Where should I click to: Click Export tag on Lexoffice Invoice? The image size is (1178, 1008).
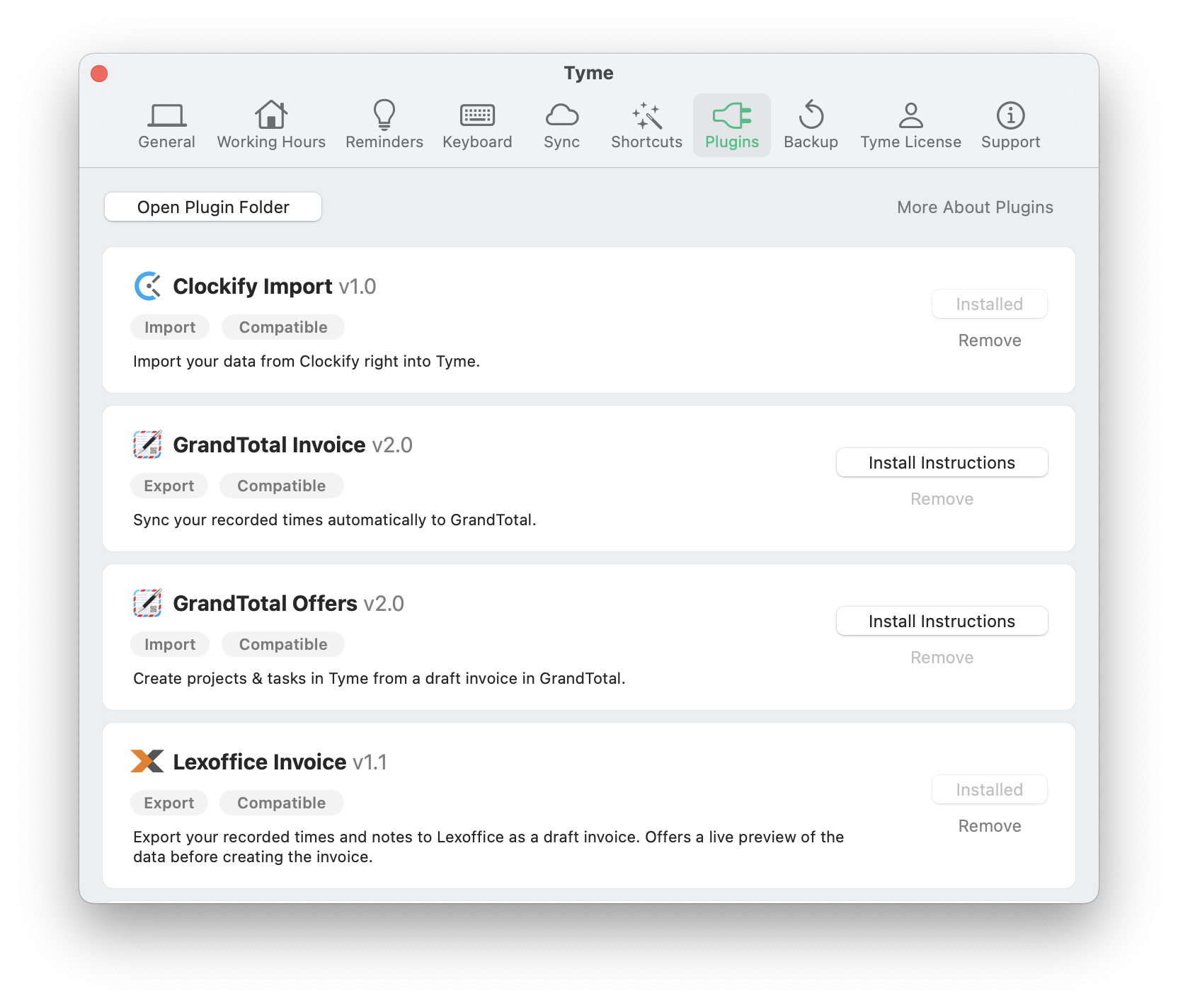click(x=168, y=803)
